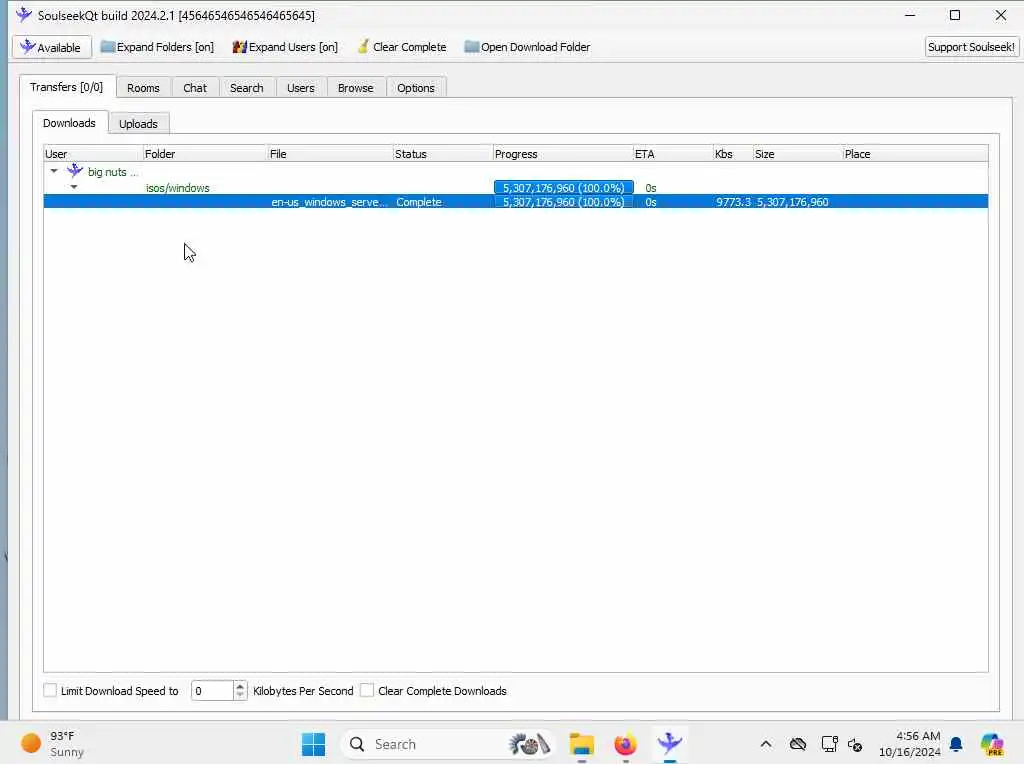Increase speed limit with up arrow
Image resolution: width=1024 pixels, height=764 pixels.
(240, 686)
